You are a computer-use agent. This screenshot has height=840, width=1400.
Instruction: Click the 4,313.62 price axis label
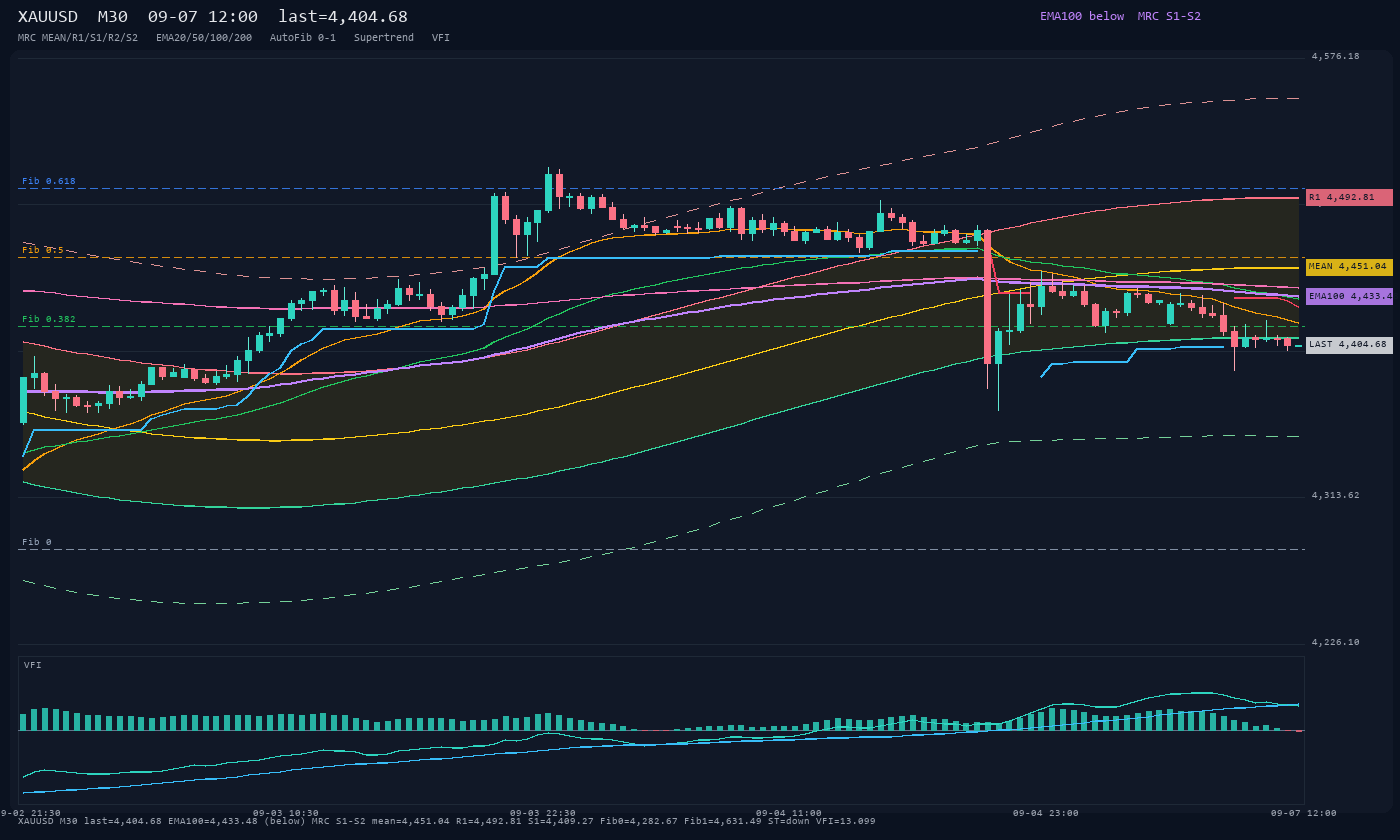(x=1336, y=495)
